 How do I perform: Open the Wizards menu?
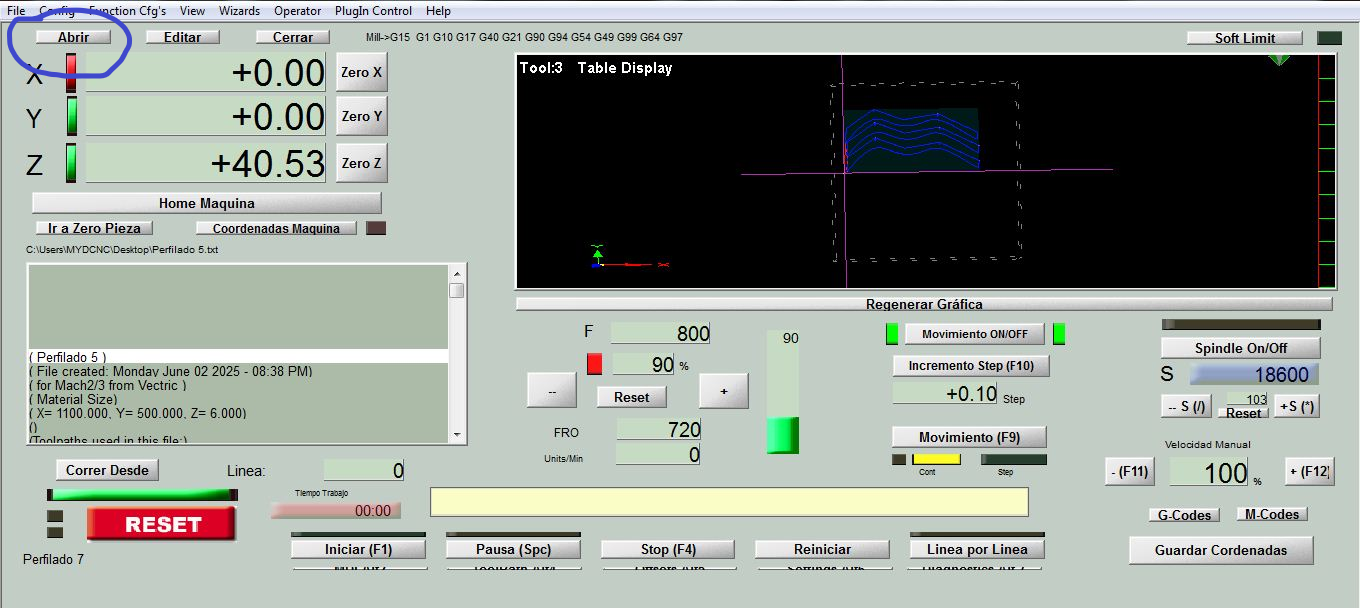(x=239, y=11)
